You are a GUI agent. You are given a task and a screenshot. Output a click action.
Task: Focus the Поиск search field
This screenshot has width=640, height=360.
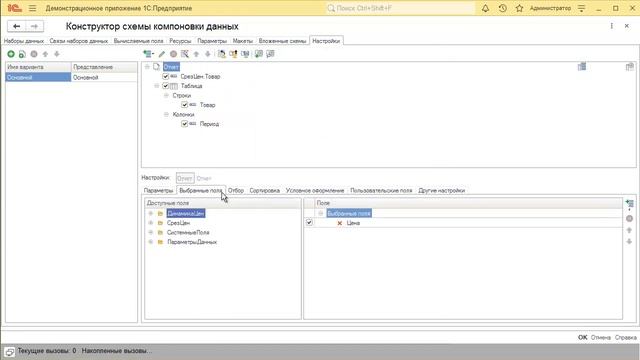pyautogui.click(x=400, y=8)
